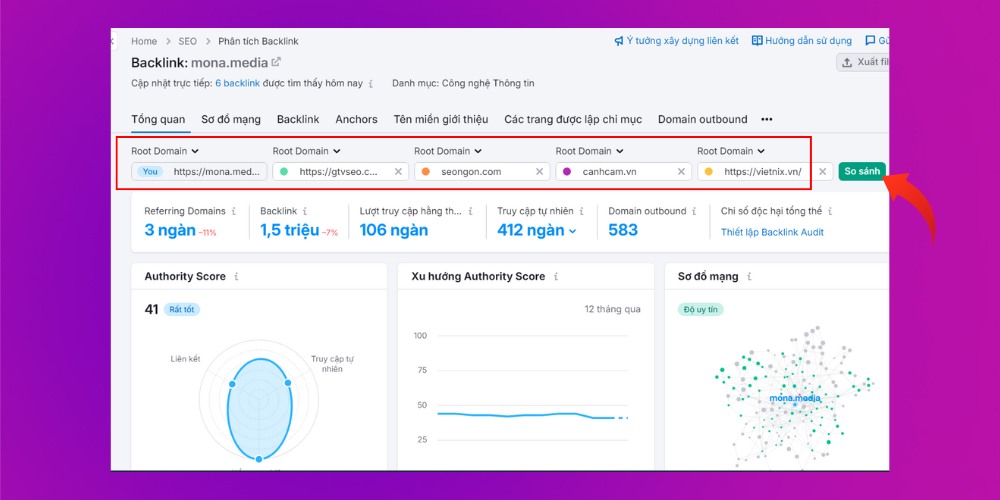The width and height of the screenshot is (1000, 500).
Task: Open the Domain outbound tab
Action: click(702, 119)
